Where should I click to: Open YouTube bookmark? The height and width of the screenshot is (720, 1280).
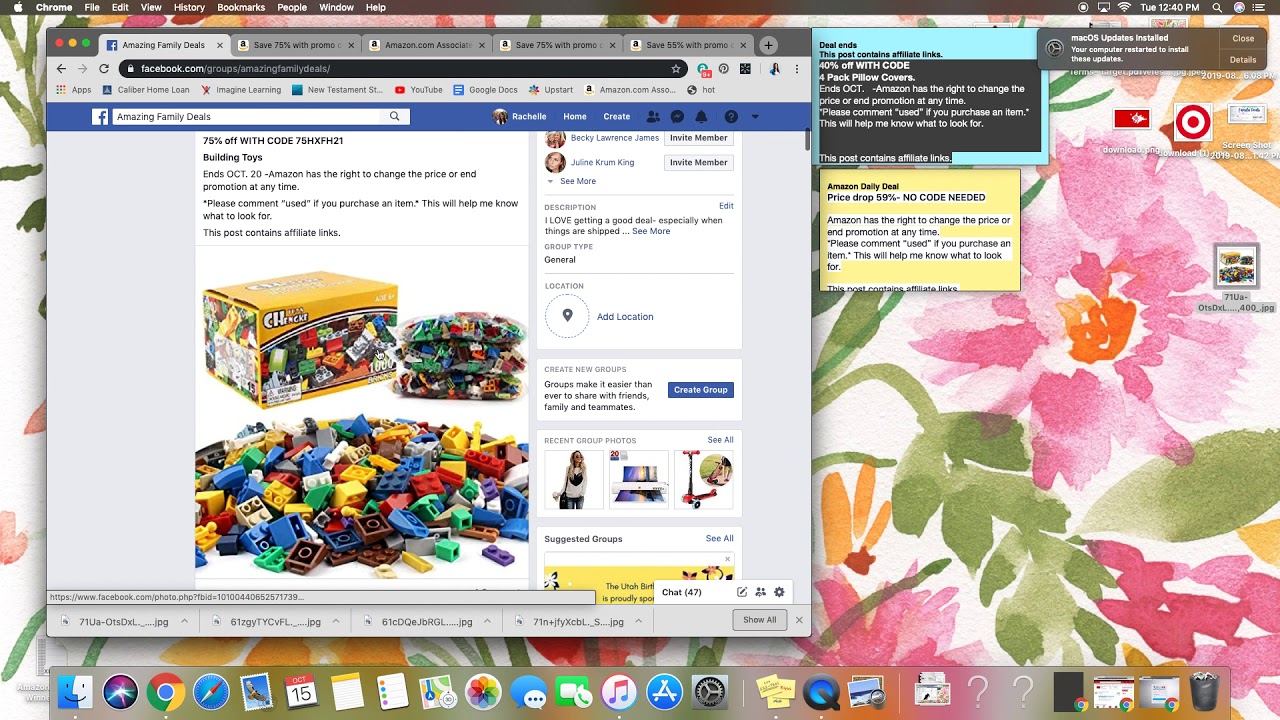click(x=418, y=90)
